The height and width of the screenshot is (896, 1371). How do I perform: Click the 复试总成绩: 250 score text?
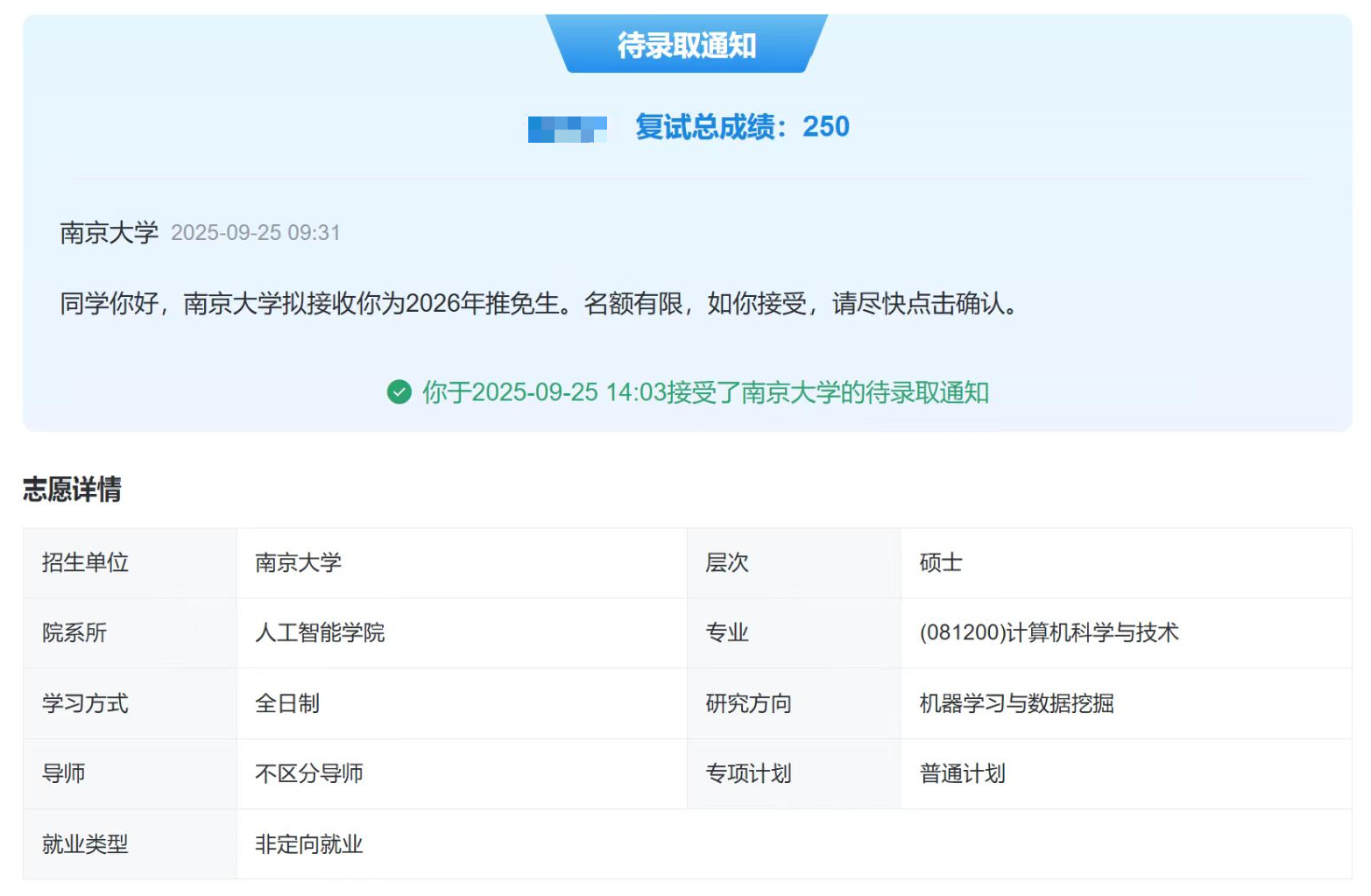pos(741,127)
